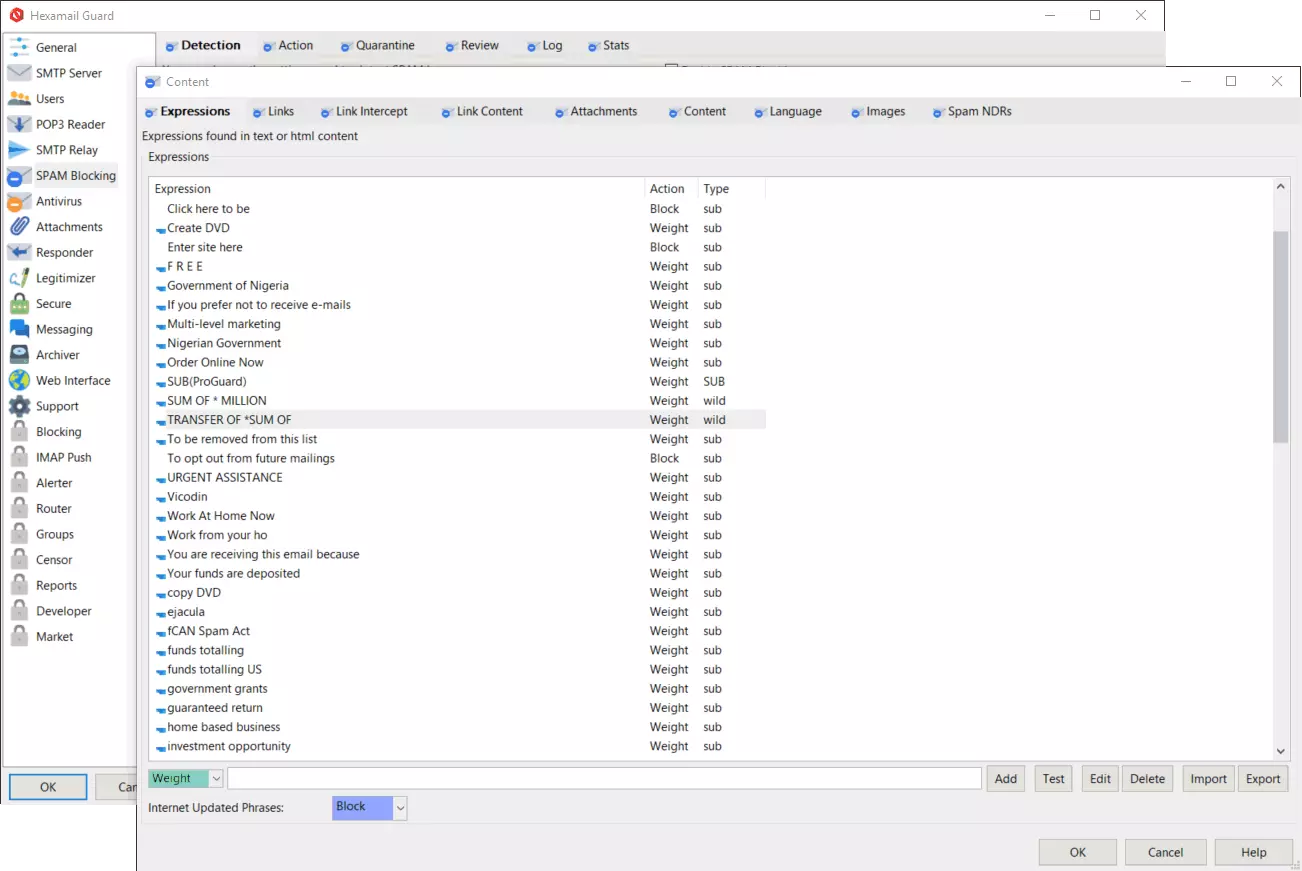Click the Import button
This screenshot has height=871, width=1302.
pyautogui.click(x=1208, y=779)
